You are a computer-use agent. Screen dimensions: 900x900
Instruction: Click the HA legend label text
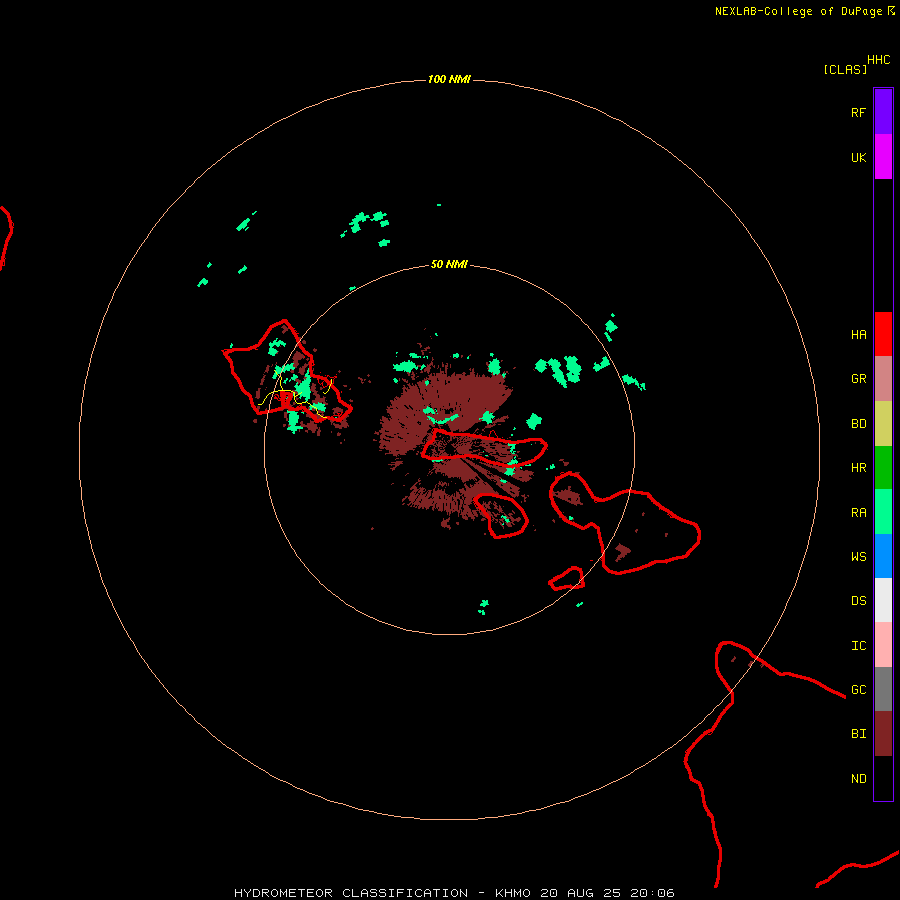[859, 335]
